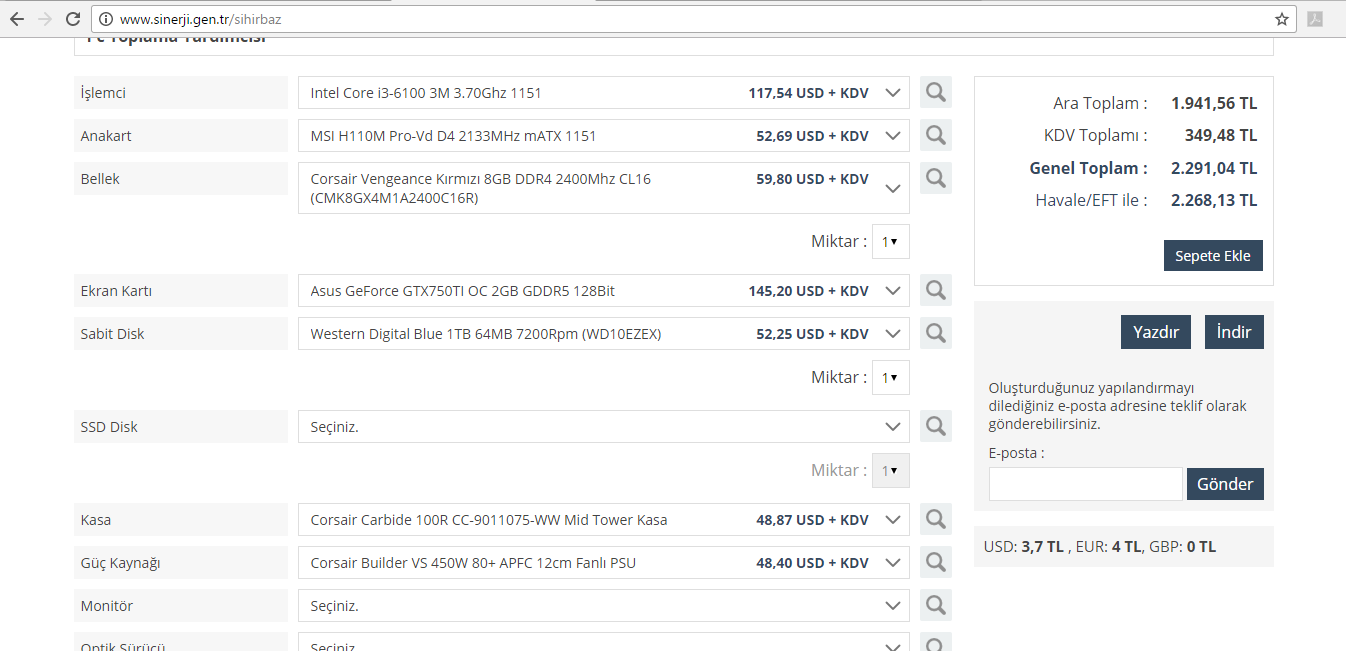The height and width of the screenshot is (651, 1346).
Task: Click the Anakart label
Action: (x=106, y=136)
